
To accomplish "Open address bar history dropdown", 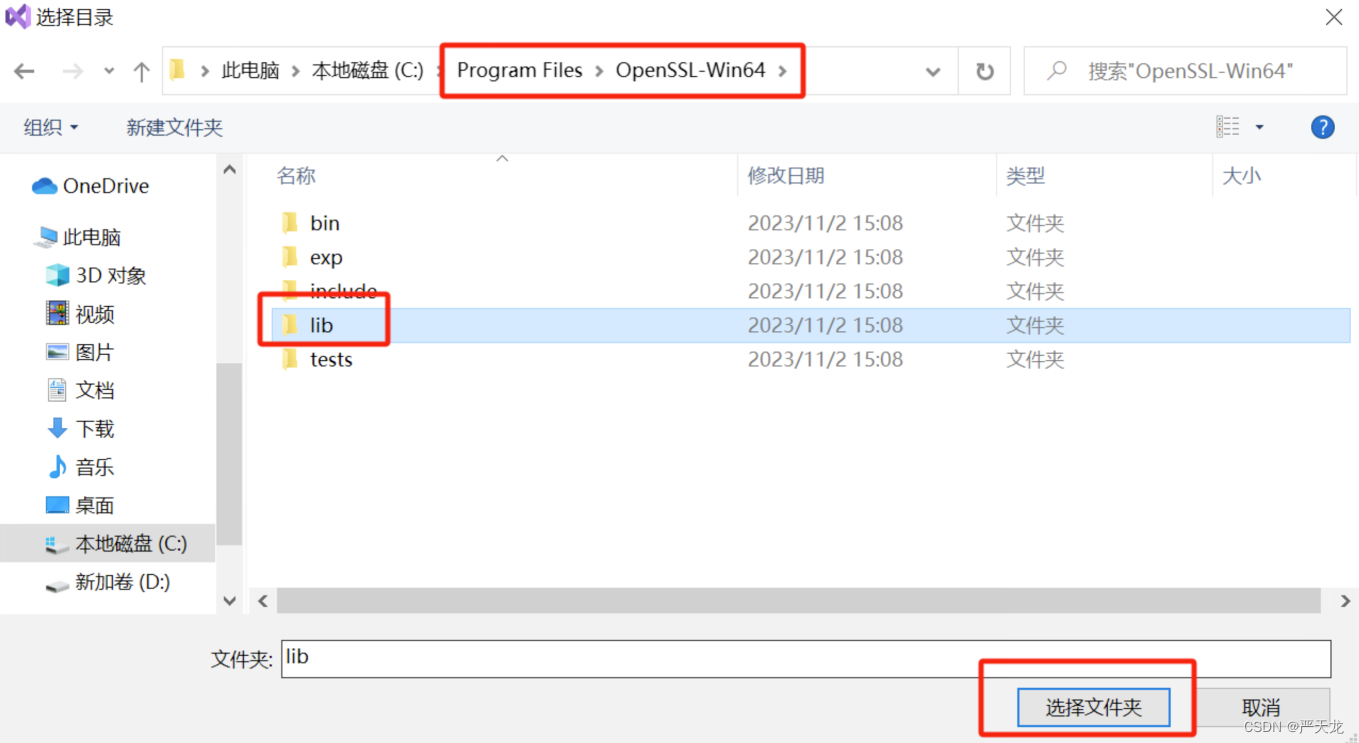I will tap(933, 72).
